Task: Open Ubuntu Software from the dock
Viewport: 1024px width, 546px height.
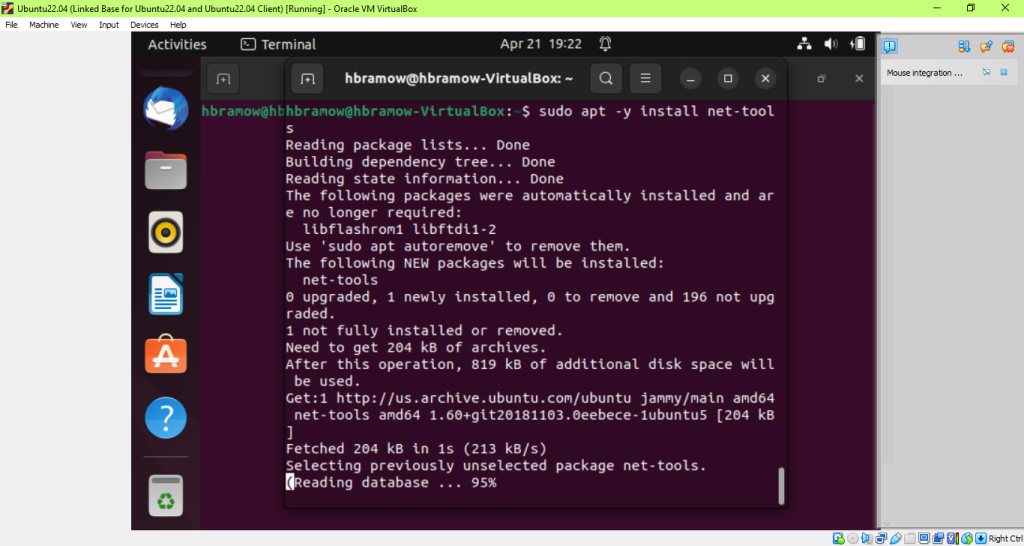Action: (x=166, y=356)
